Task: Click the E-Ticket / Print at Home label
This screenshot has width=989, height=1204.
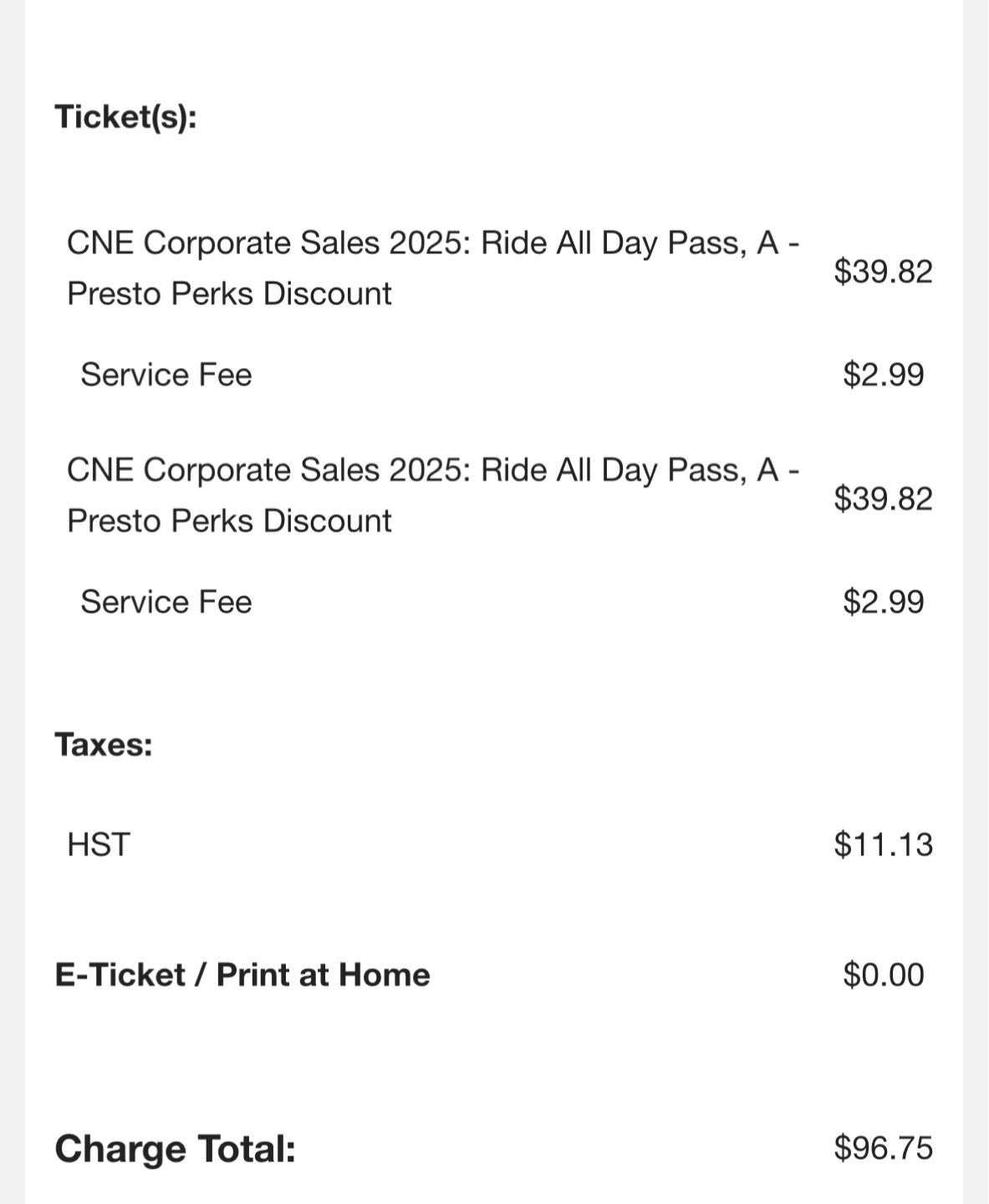Action: 242,975
